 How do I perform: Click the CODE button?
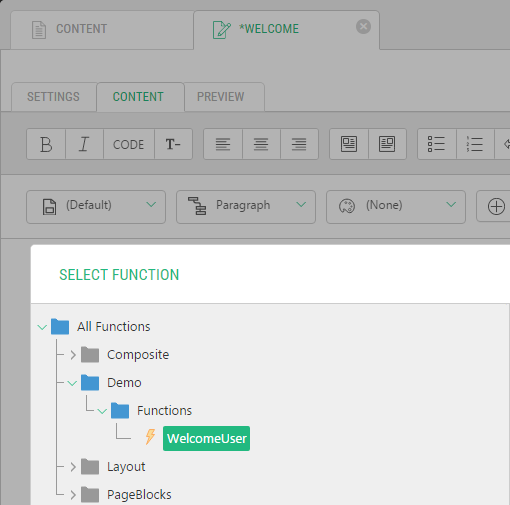[x=129, y=144]
